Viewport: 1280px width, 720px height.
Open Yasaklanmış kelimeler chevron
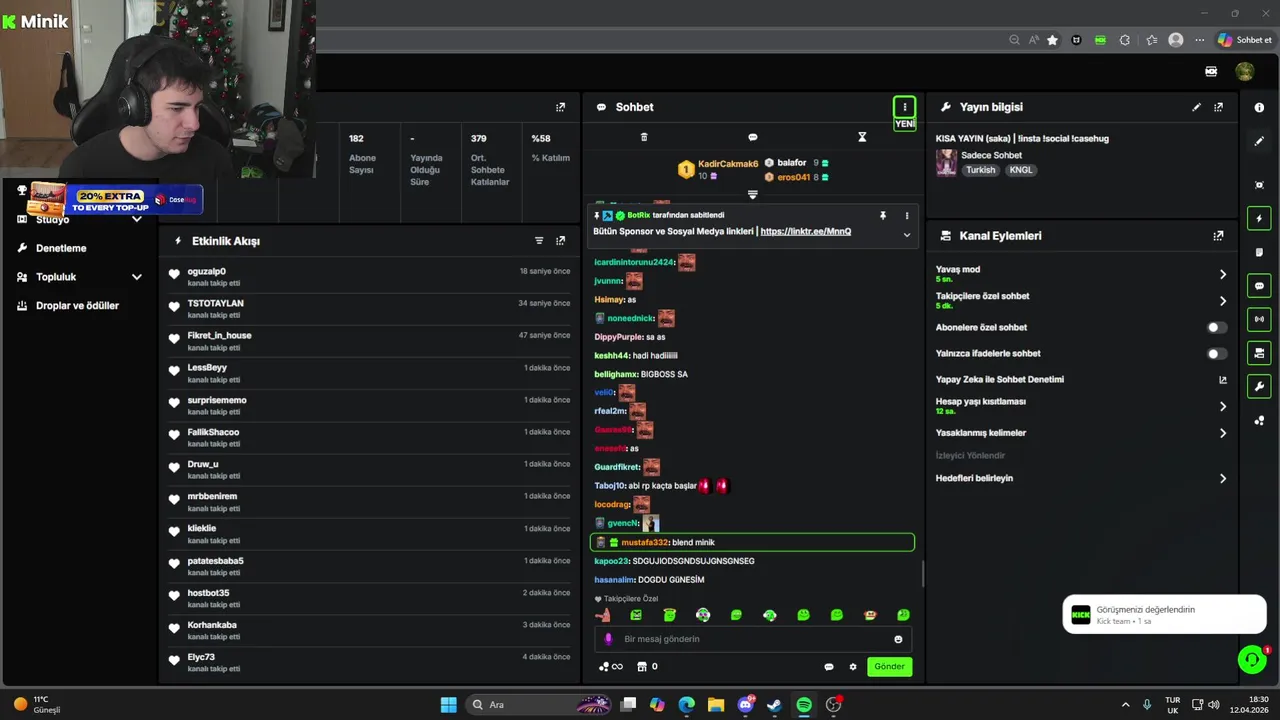tap(1222, 433)
